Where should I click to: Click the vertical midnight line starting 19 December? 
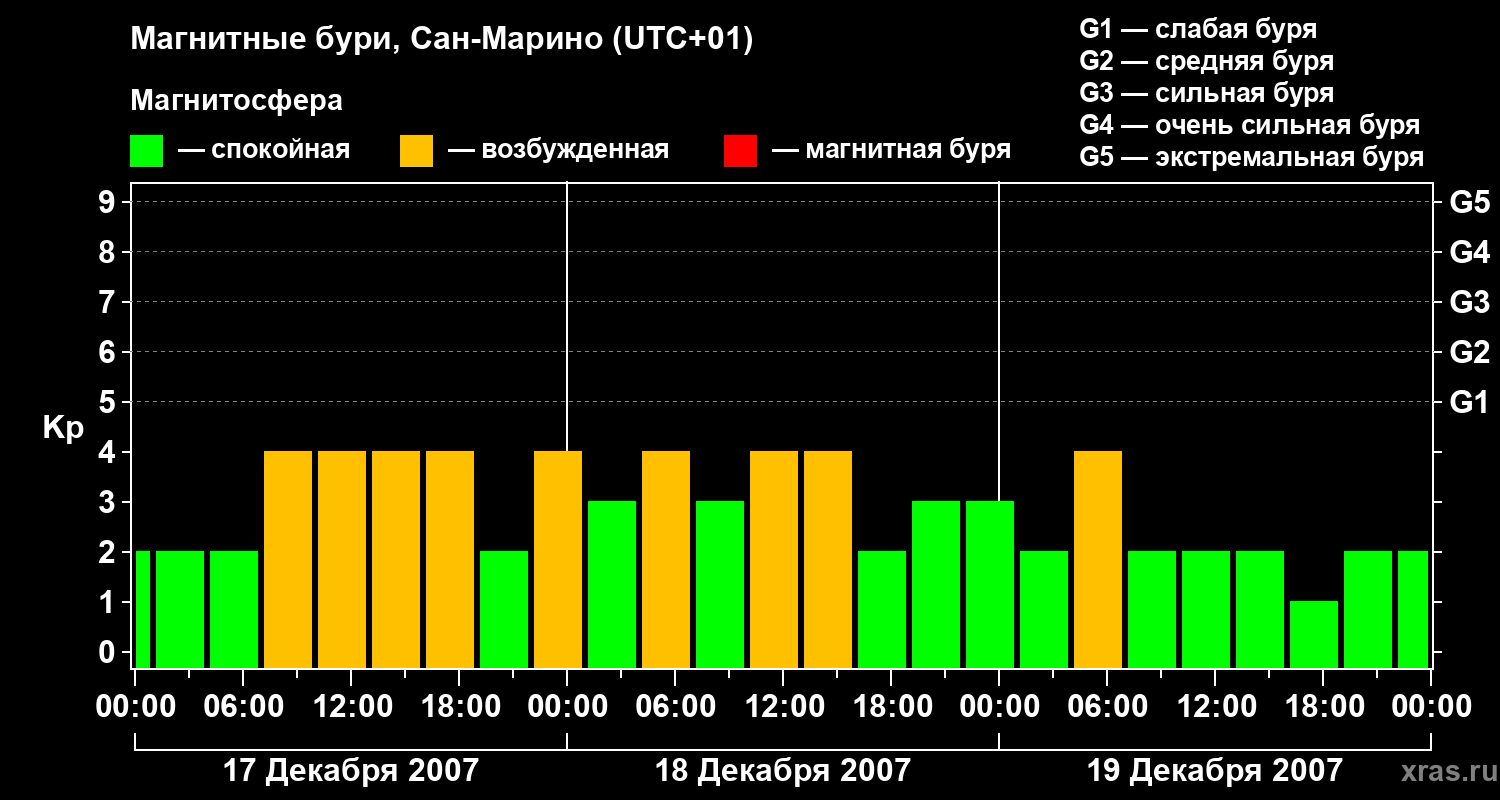pos(999,340)
